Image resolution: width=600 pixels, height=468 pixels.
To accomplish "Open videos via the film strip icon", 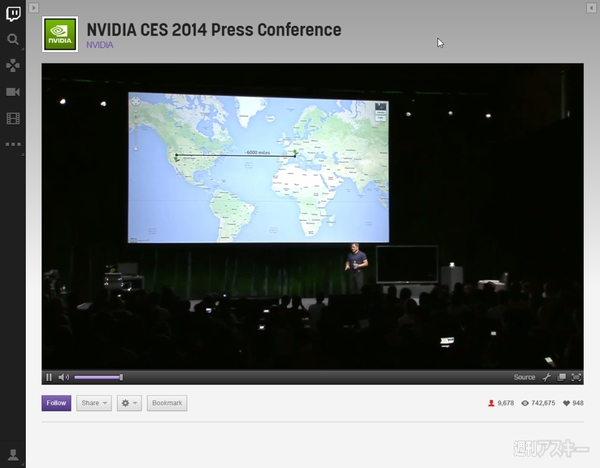I will pyautogui.click(x=13, y=119).
